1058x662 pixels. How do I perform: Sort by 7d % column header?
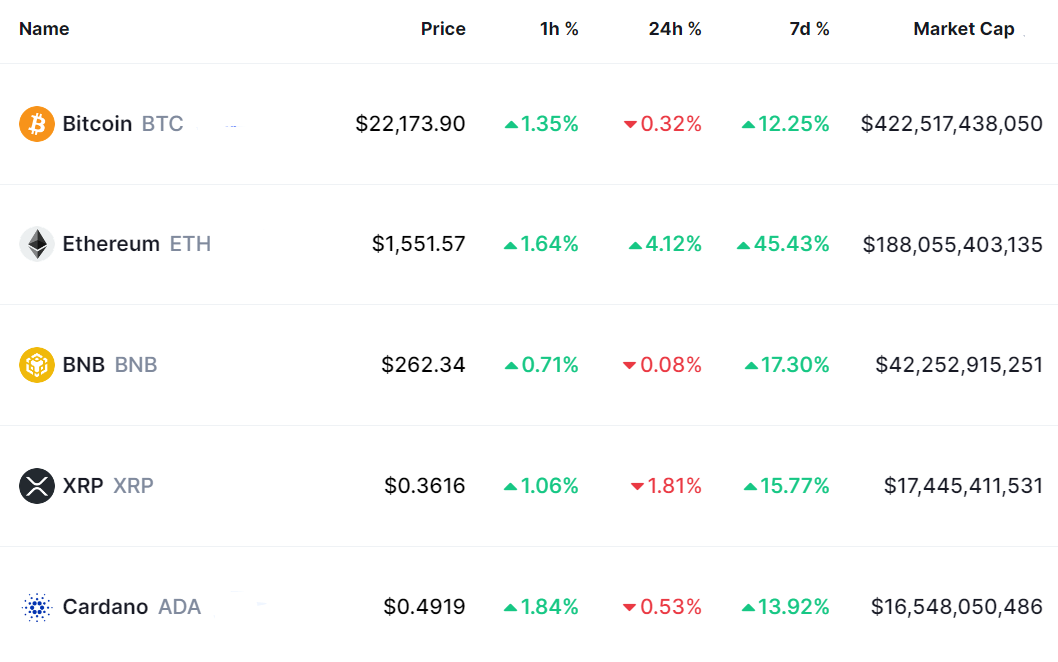pos(809,29)
